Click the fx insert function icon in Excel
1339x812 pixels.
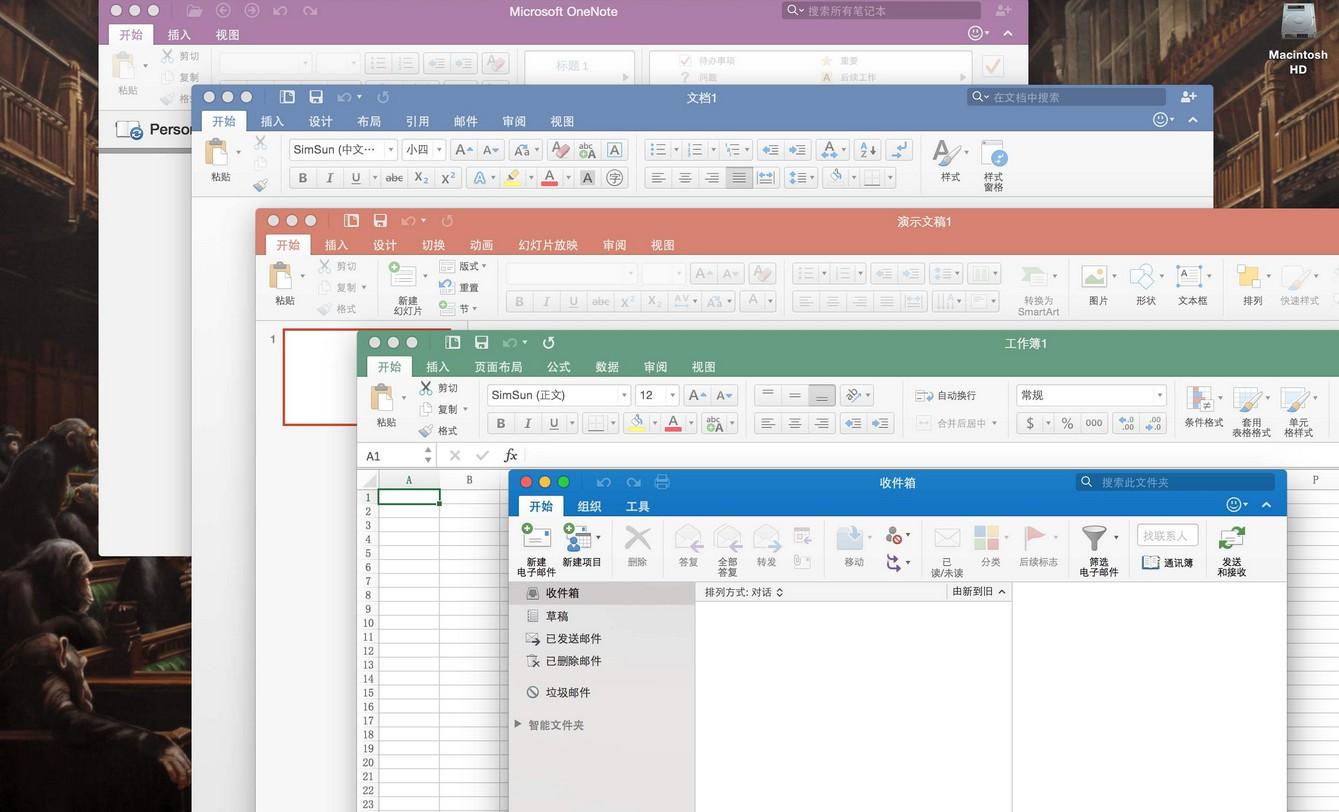click(511, 455)
